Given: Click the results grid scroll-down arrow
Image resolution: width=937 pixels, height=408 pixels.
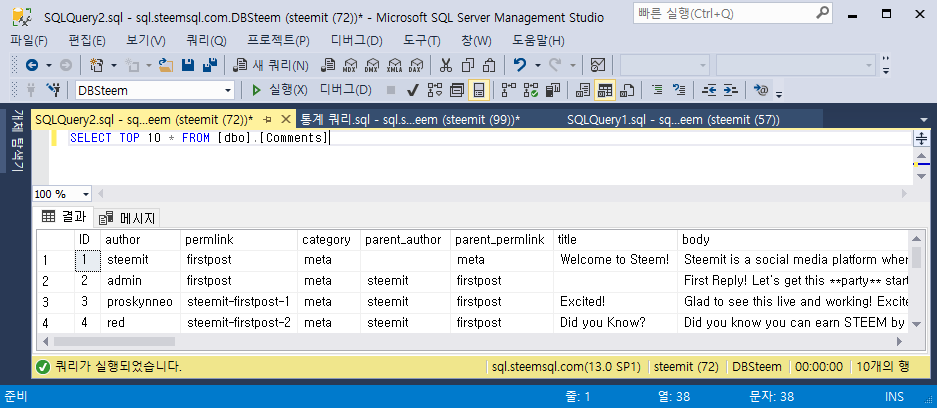Looking at the screenshot, I should pos(915,324).
